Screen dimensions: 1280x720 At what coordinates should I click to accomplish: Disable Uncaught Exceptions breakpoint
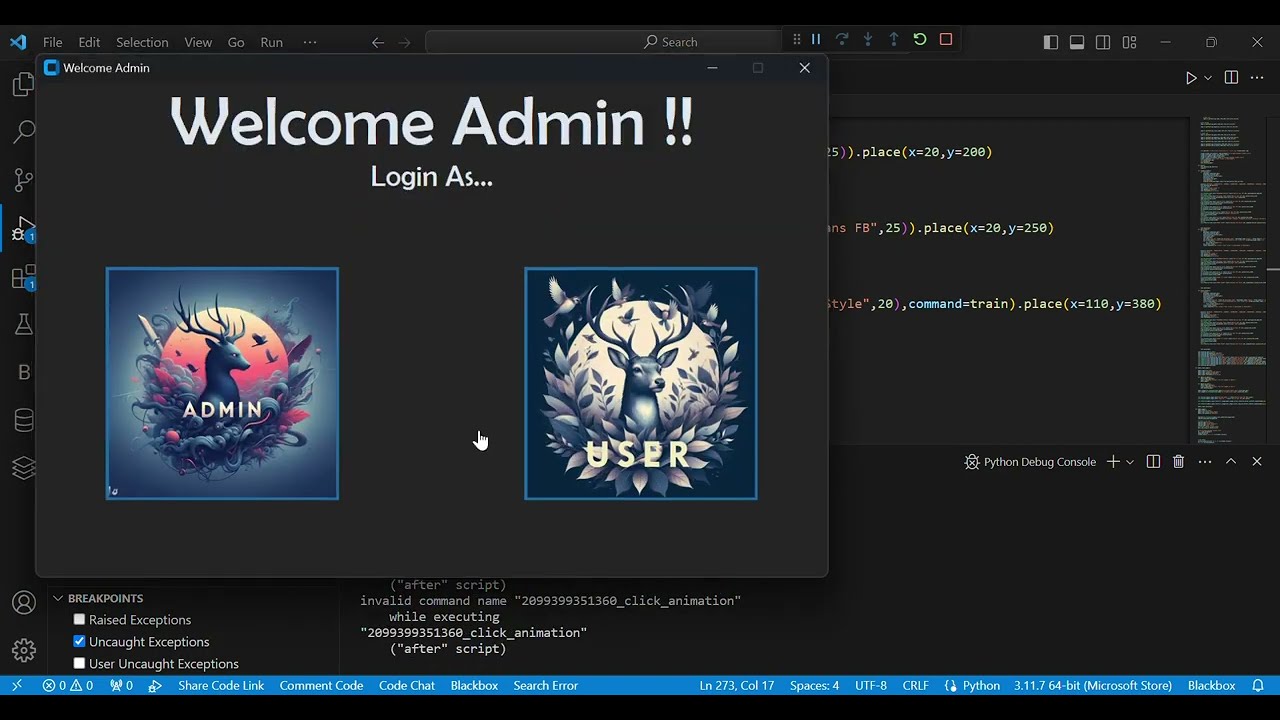[79, 642]
